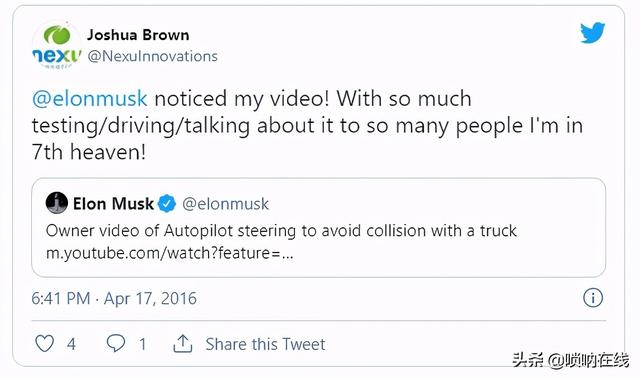Open replies via the speech bubble icon
Image resolution: width=640 pixels, height=379 pixels.
click(x=116, y=343)
